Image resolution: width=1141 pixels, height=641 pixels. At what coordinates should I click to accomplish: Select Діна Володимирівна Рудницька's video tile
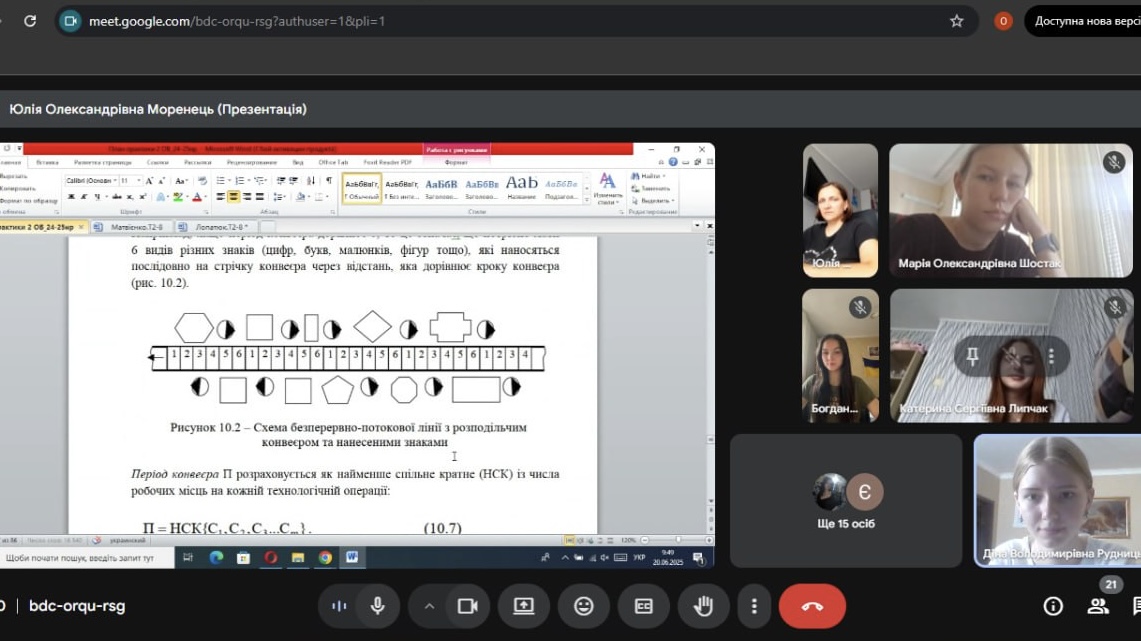(1057, 500)
